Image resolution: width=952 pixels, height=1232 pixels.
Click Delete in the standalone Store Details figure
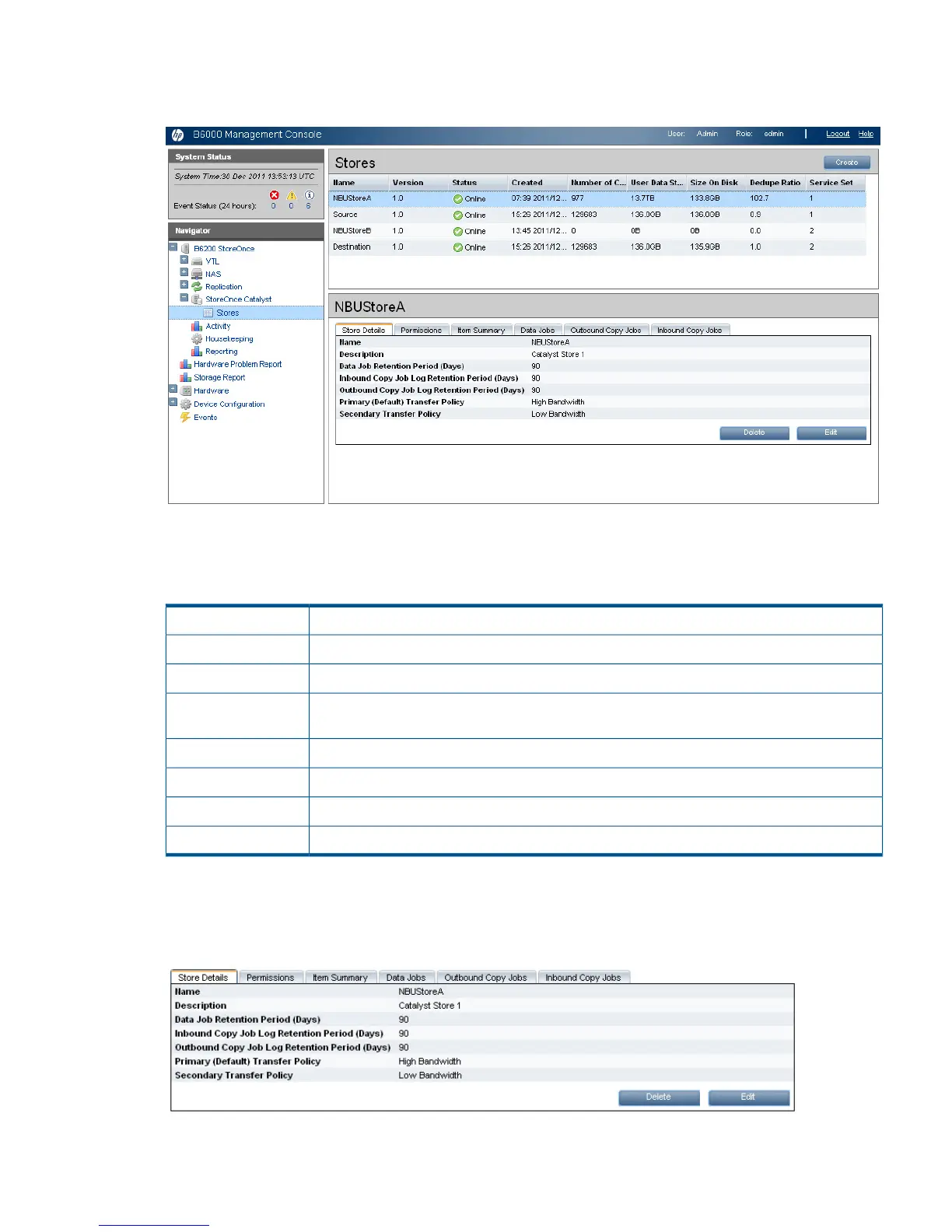pyautogui.click(x=659, y=1097)
